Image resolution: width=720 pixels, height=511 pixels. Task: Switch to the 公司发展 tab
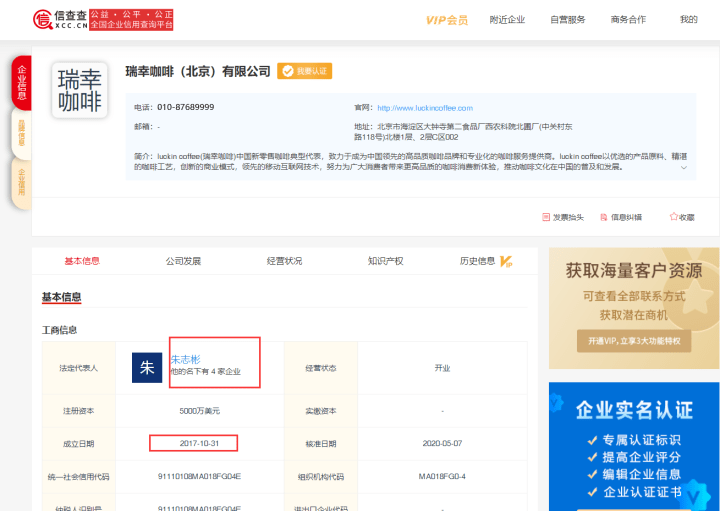[x=183, y=261]
